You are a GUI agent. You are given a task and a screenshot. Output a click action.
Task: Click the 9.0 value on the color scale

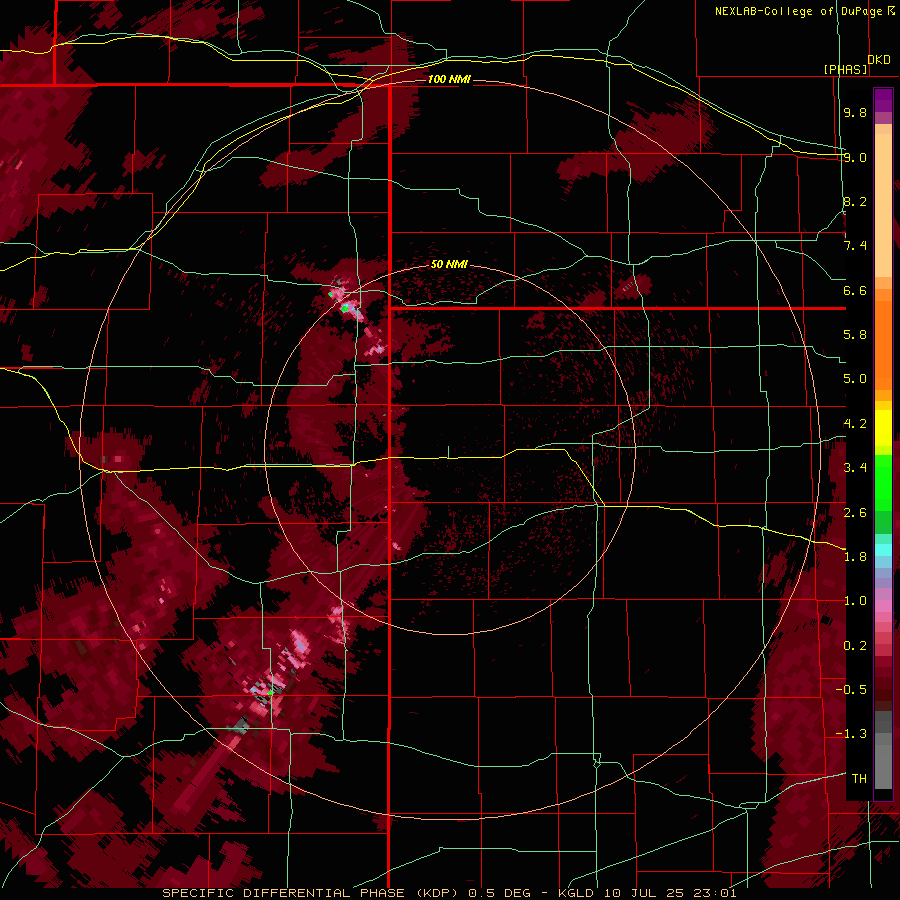tap(855, 157)
